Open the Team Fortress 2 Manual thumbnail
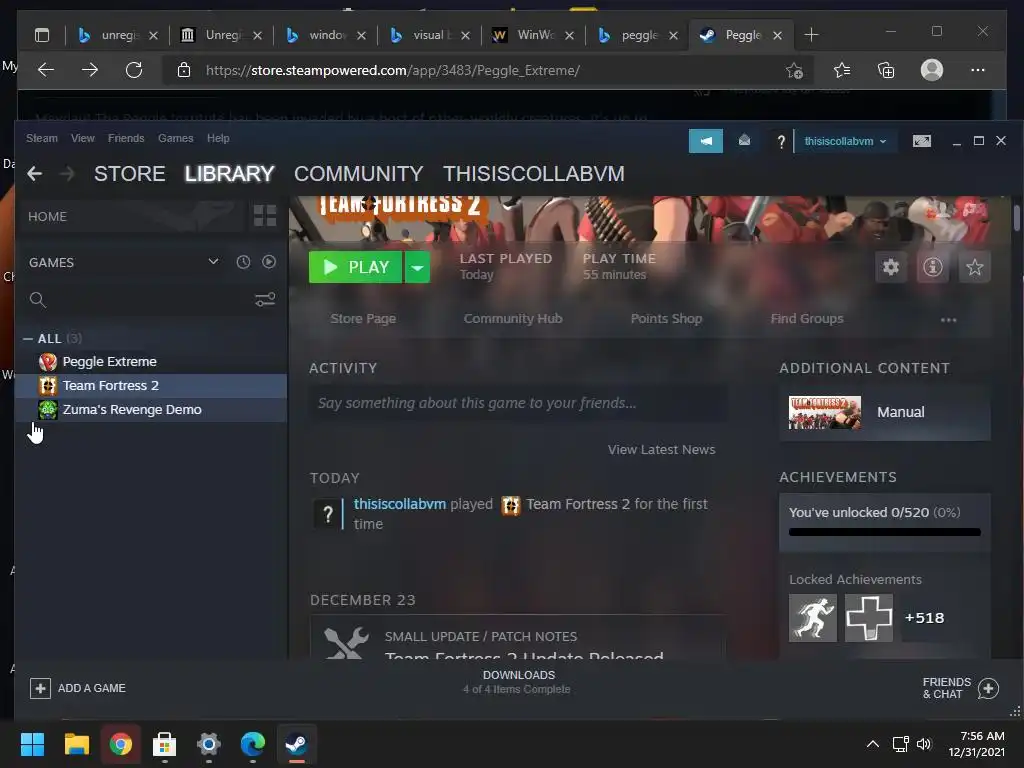 pos(824,412)
